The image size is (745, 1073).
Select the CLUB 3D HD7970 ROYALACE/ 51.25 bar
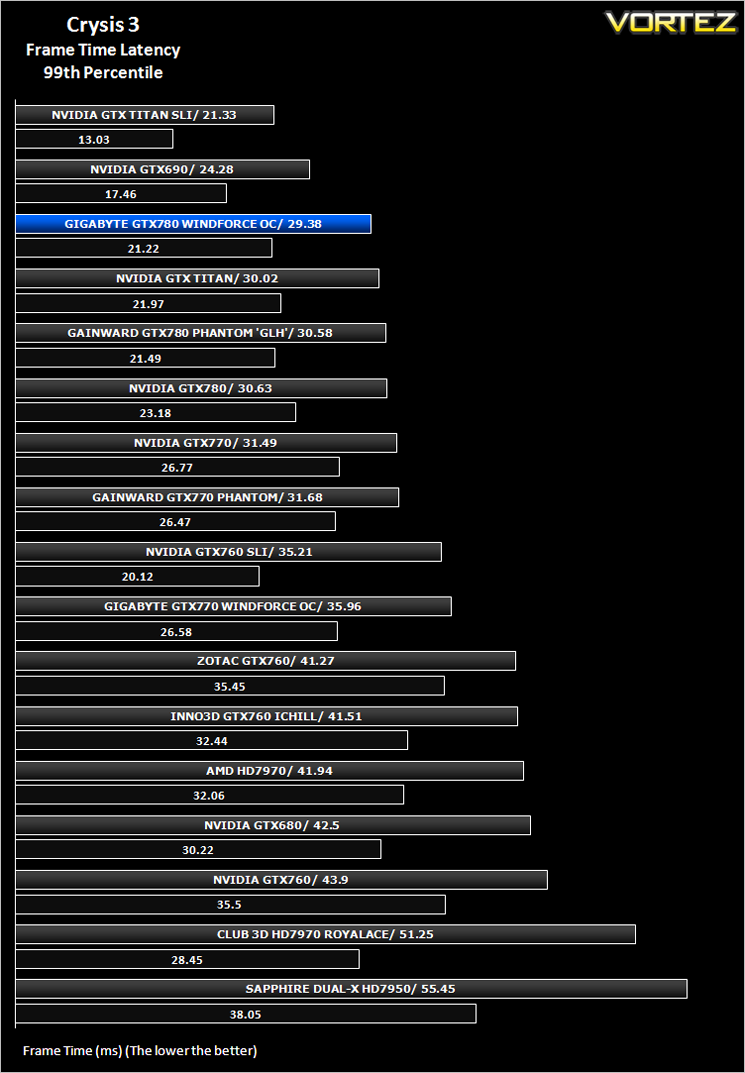[326, 934]
